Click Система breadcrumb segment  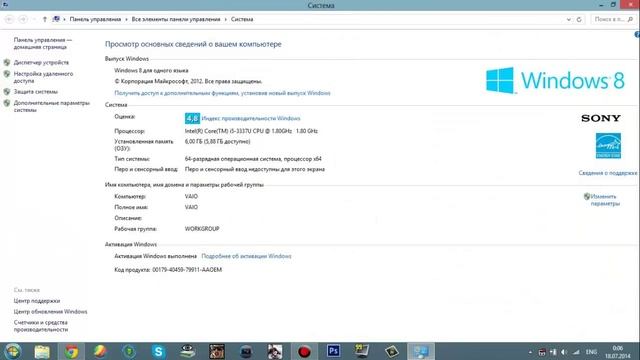tap(242, 19)
